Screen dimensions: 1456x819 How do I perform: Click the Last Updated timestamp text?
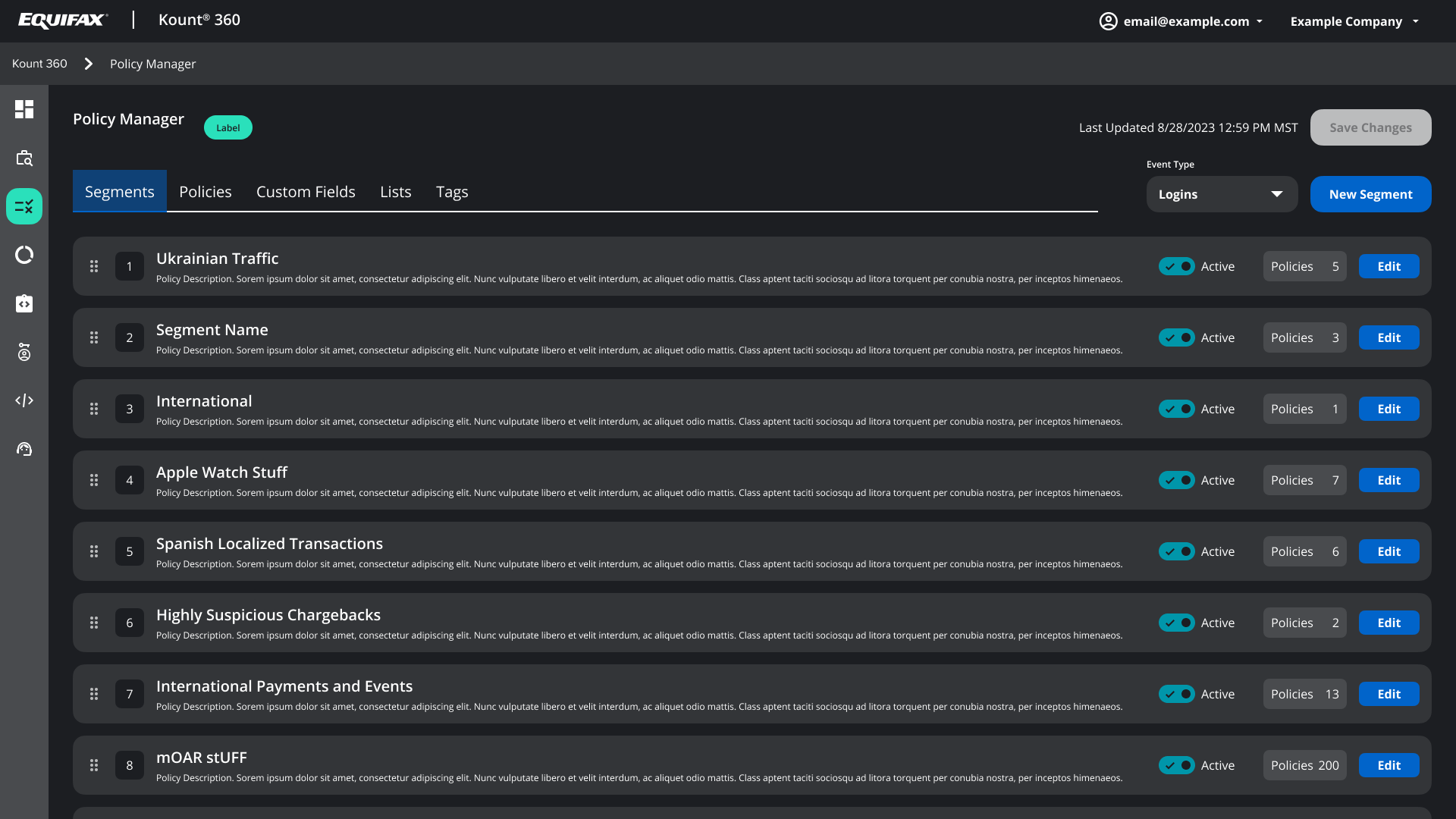pos(1188,127)
